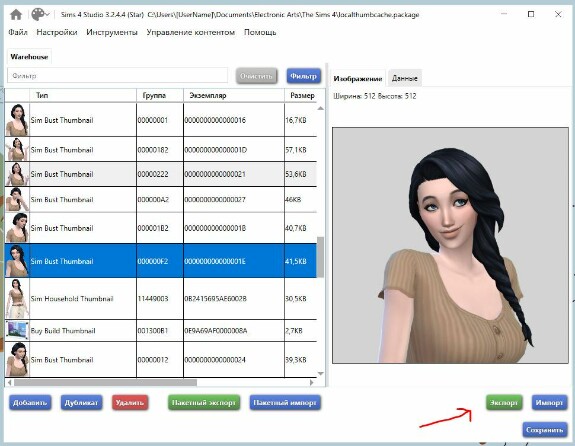This screenshot has height=446, width=575.
Task: Minimize the Sims 4 Studio window
Action: (504, 14)
